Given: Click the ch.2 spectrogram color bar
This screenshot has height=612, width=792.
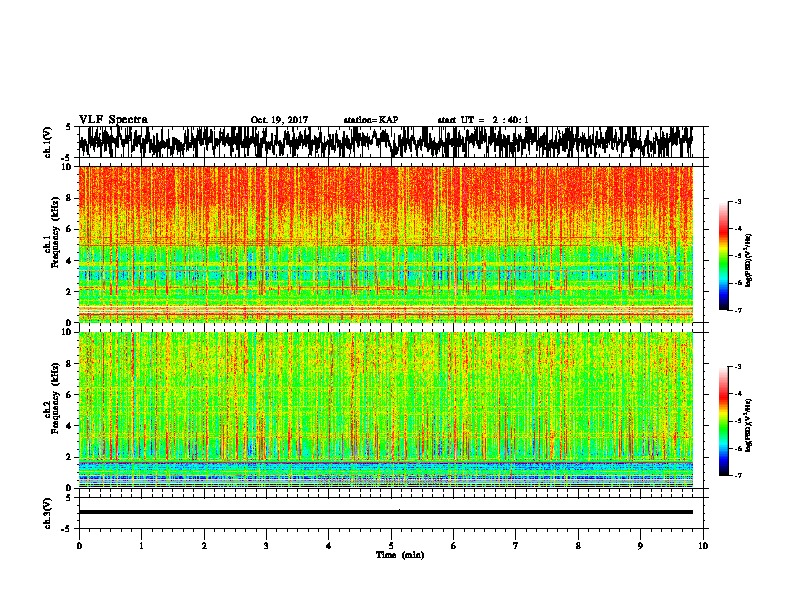Looking at the screenshot, I should point(723,421).
